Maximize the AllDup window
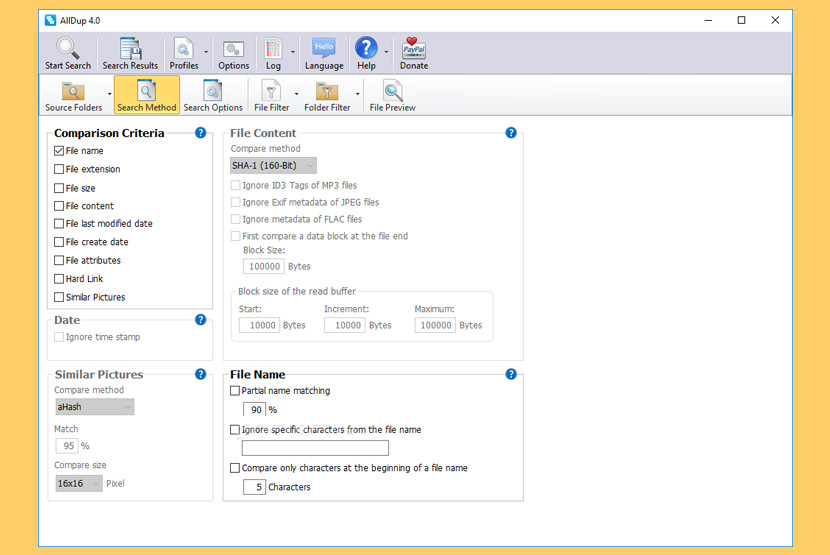 (x=742, y=20)
